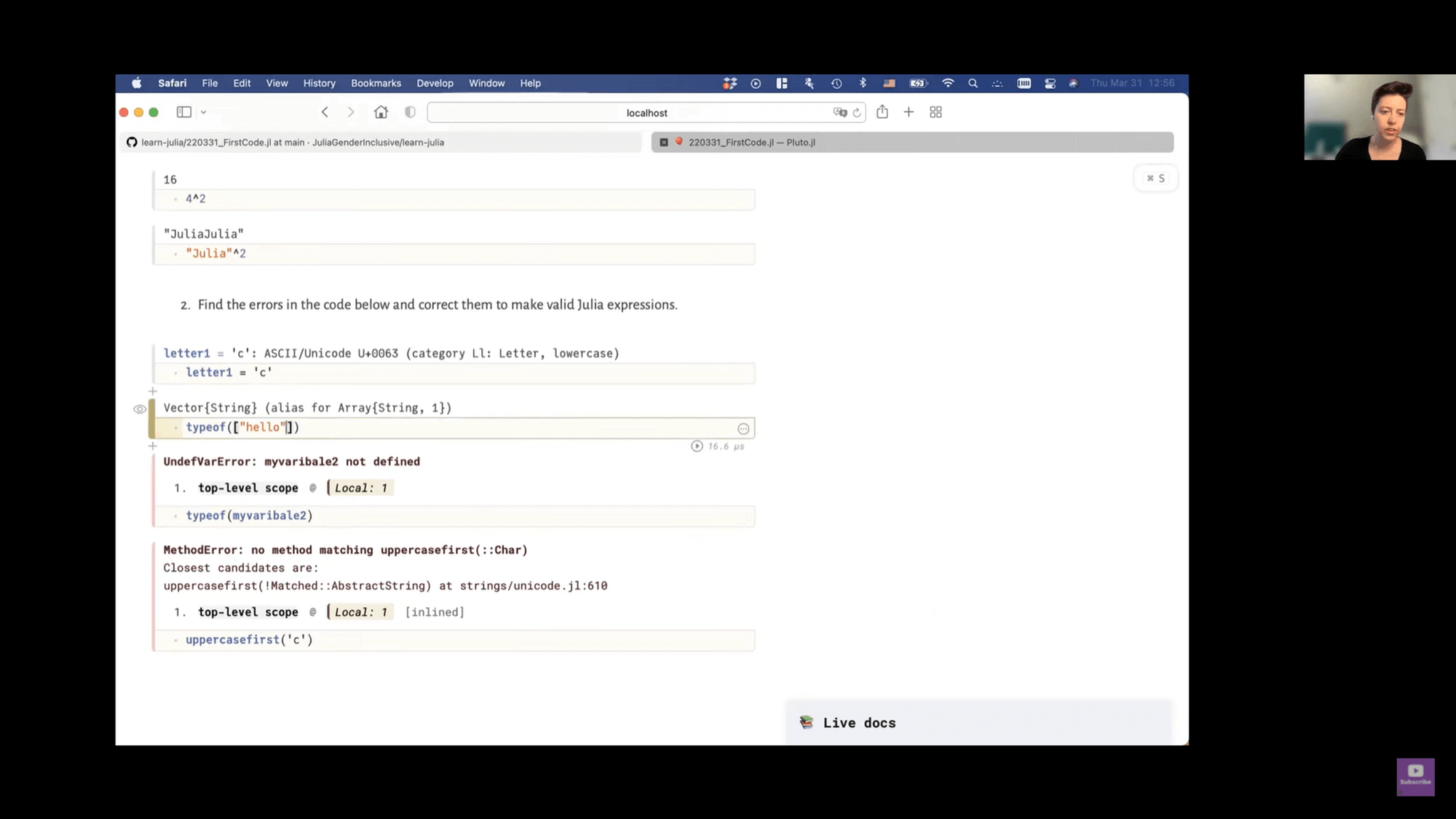Image resolution: width=1456 pixels, height=819 pixels.
Task: Click the "JuliaJulia" output text
Action: [203, 234]
